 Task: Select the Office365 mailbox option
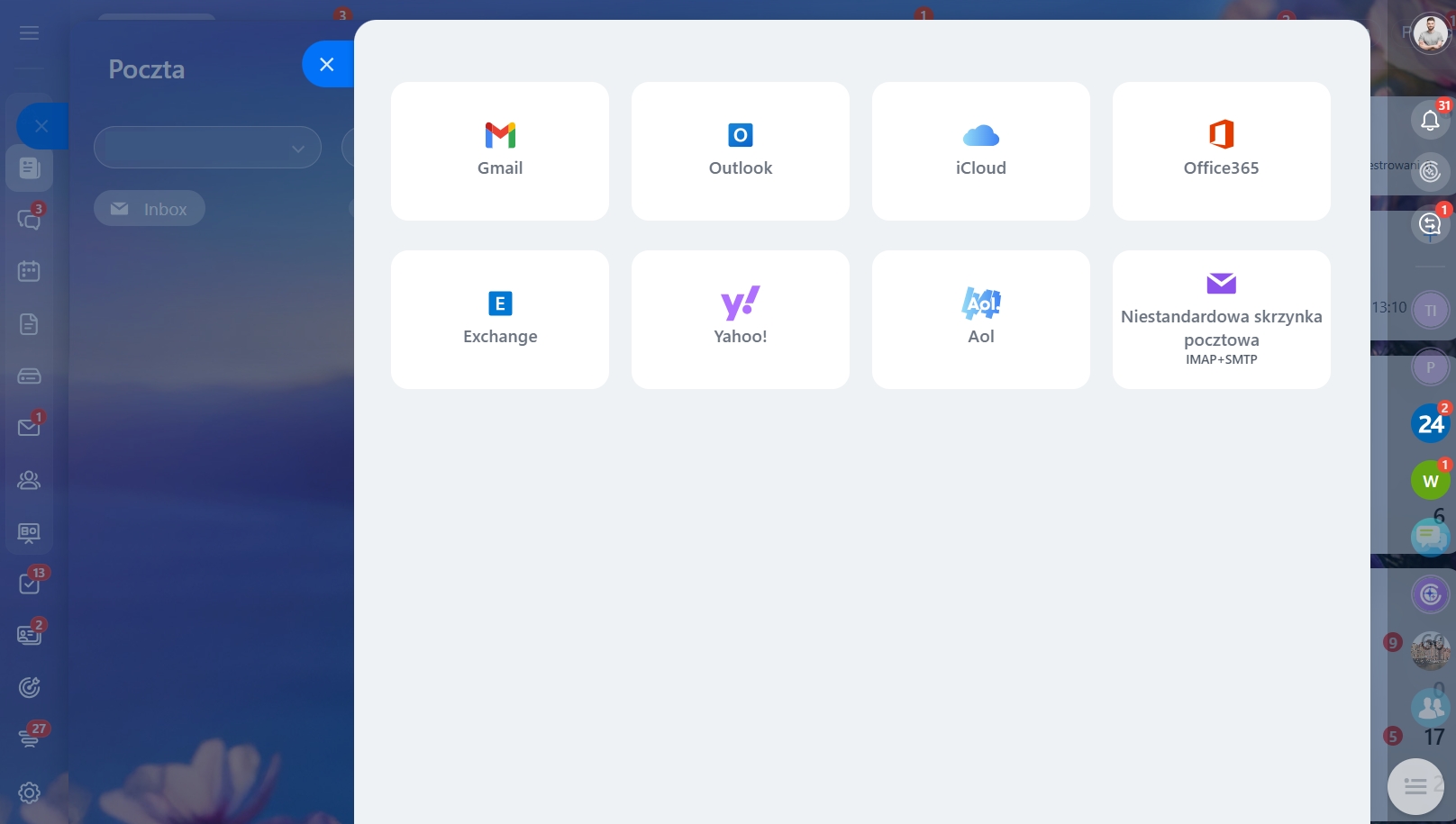(x=1222, y=151)
